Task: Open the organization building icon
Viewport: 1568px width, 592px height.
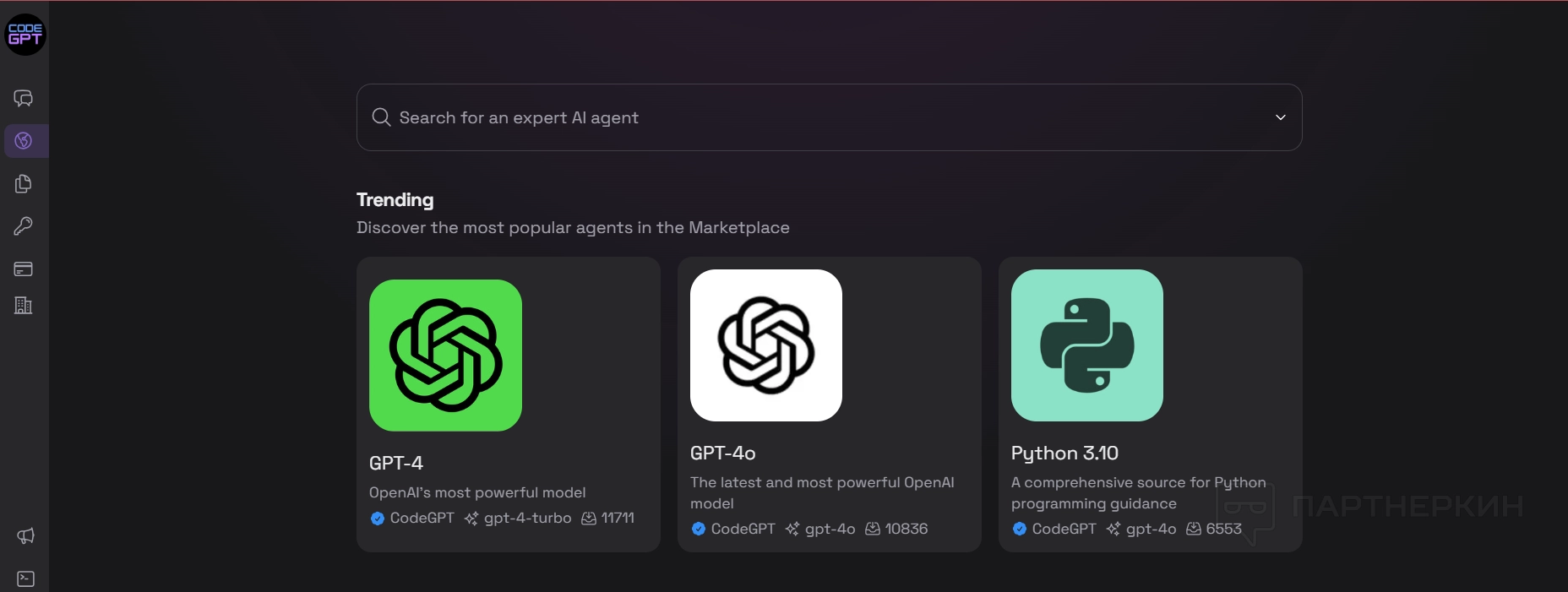Action: [x=24, y=306]
